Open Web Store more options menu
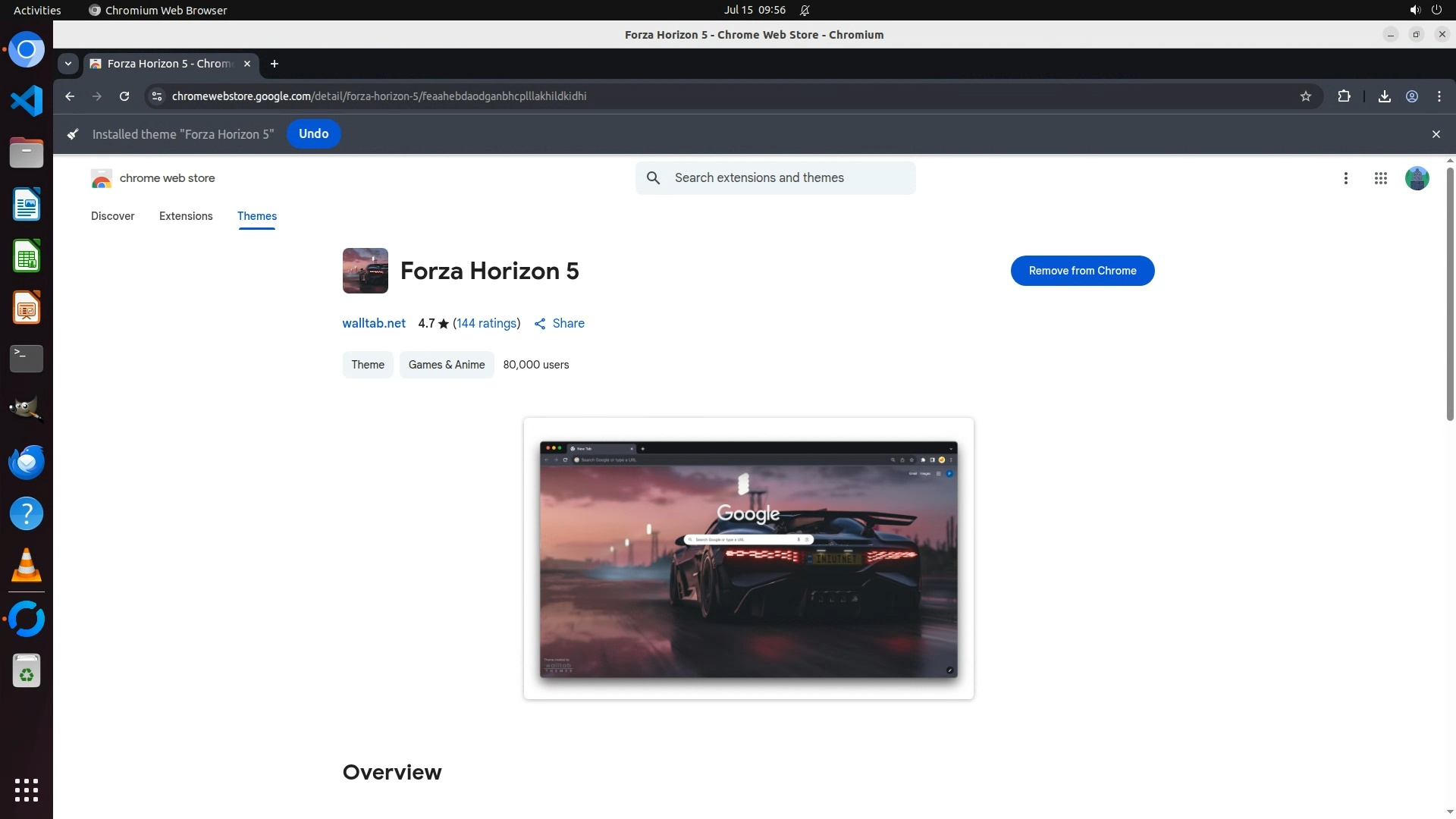Viewport: 1456px width, 819px height. (1345, 178)
